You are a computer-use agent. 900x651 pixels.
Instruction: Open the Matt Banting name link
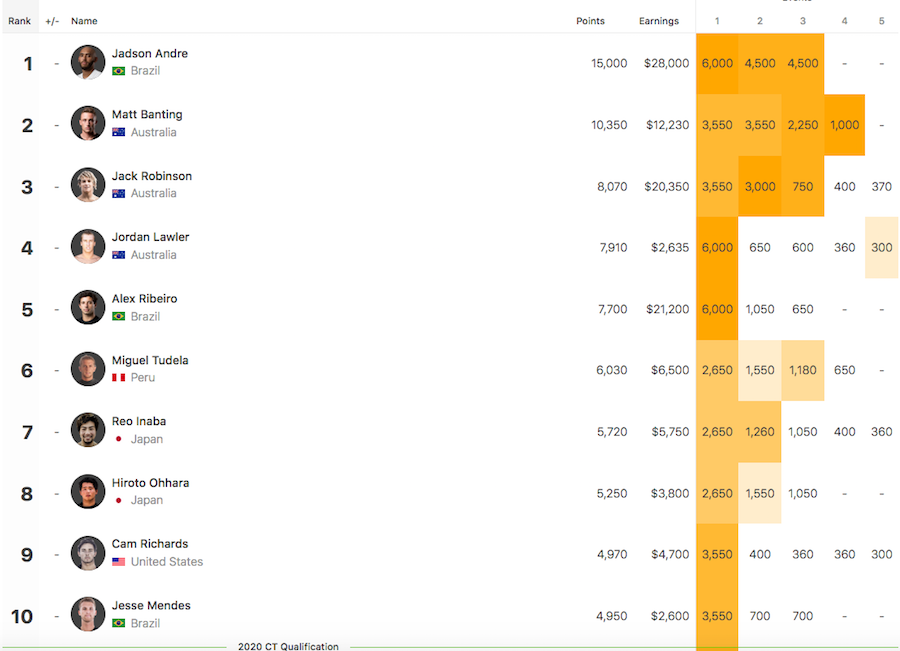point(147,114)
